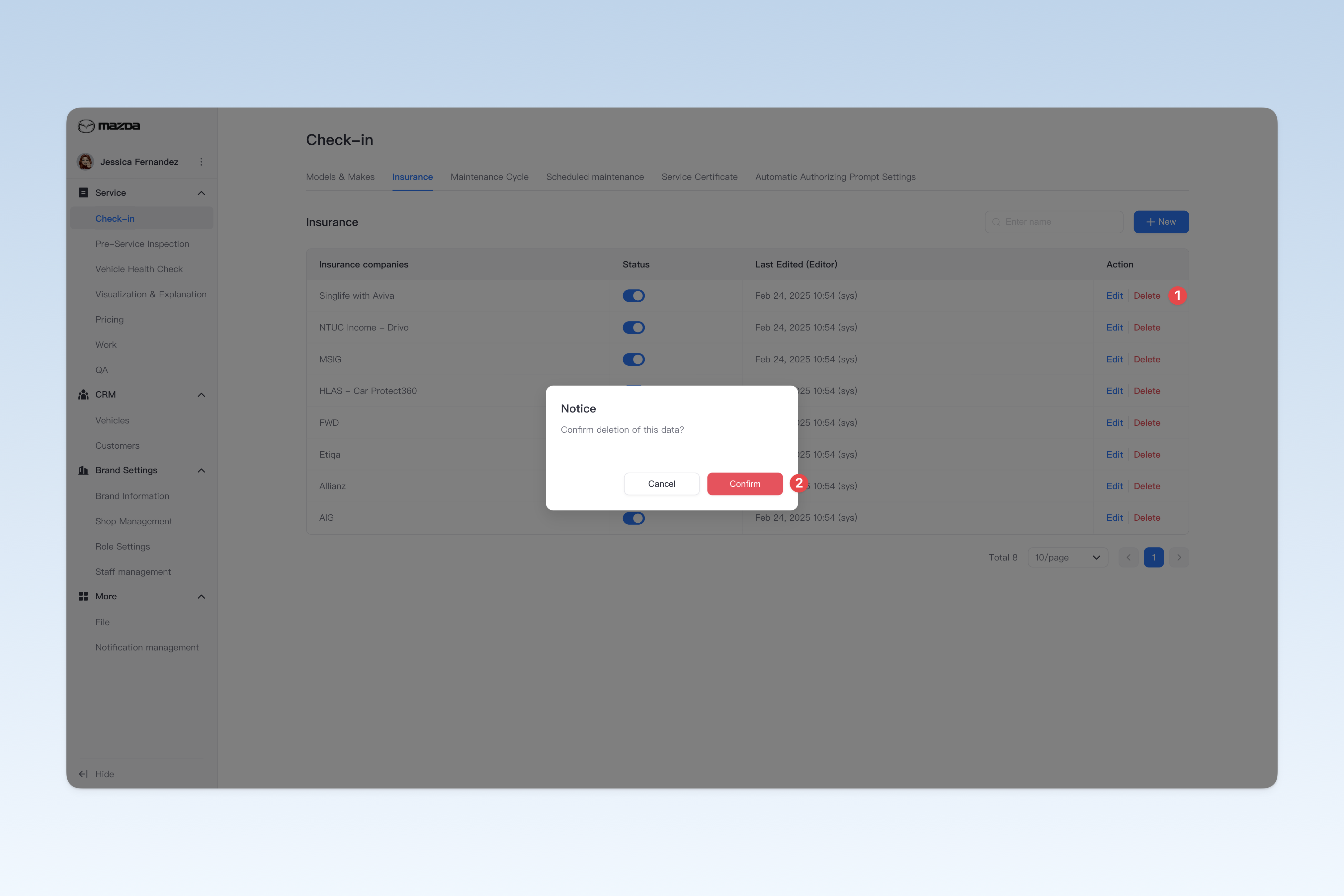Open the 10/page size dropdown
Viewport: 1344px width, 896px height.
pos(1067,557)
